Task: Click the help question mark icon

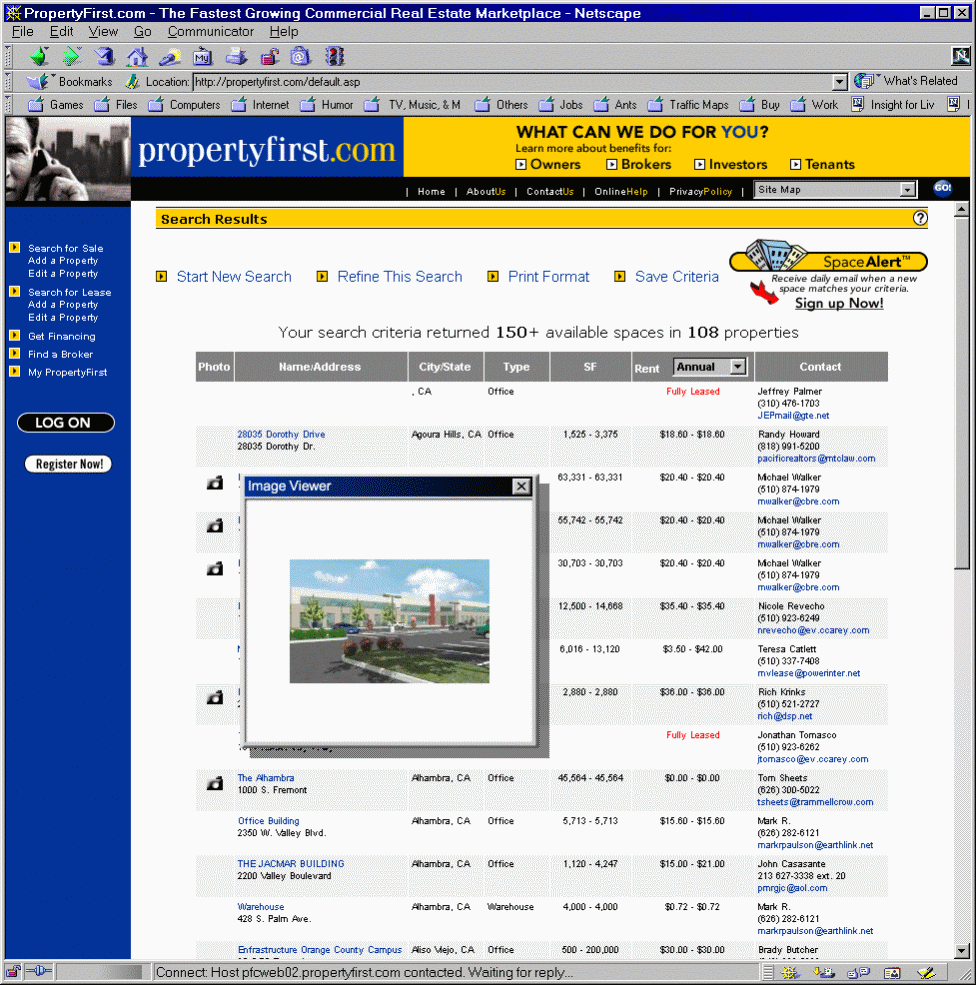Action: 920,218
